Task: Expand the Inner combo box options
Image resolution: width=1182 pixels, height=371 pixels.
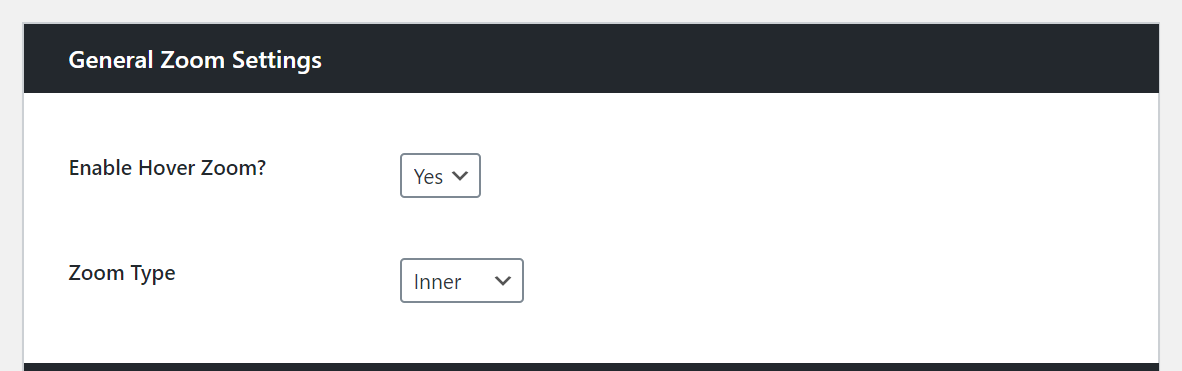Action: click(x=461, y=281)
